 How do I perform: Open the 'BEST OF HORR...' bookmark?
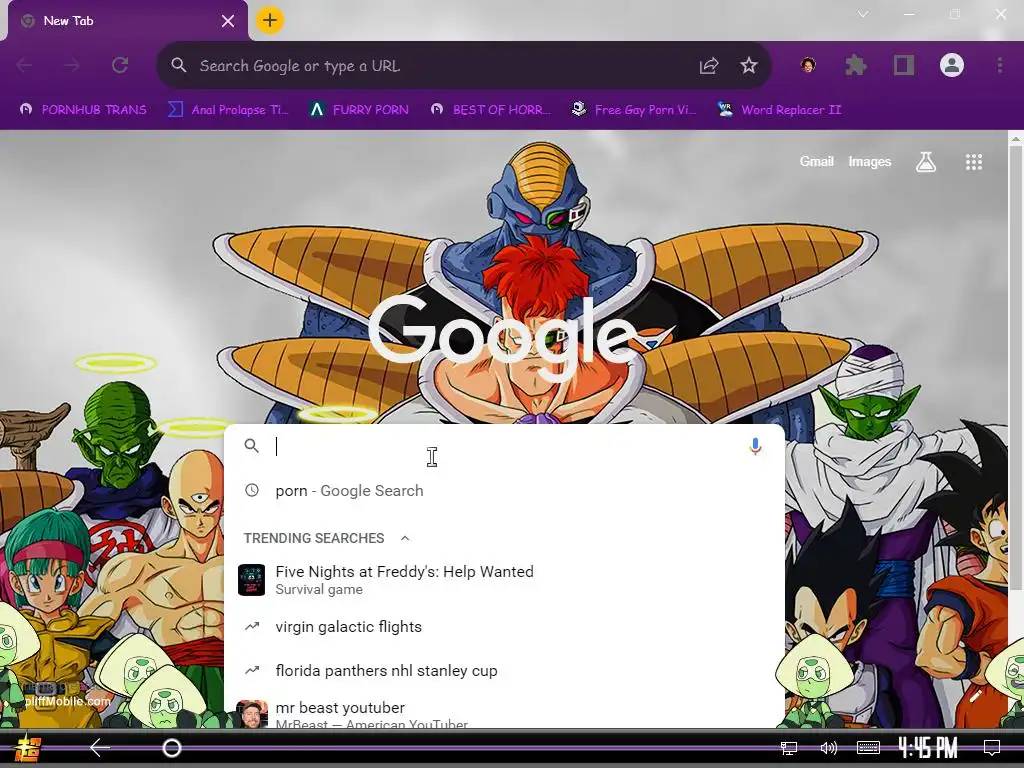tap(491, 110)
